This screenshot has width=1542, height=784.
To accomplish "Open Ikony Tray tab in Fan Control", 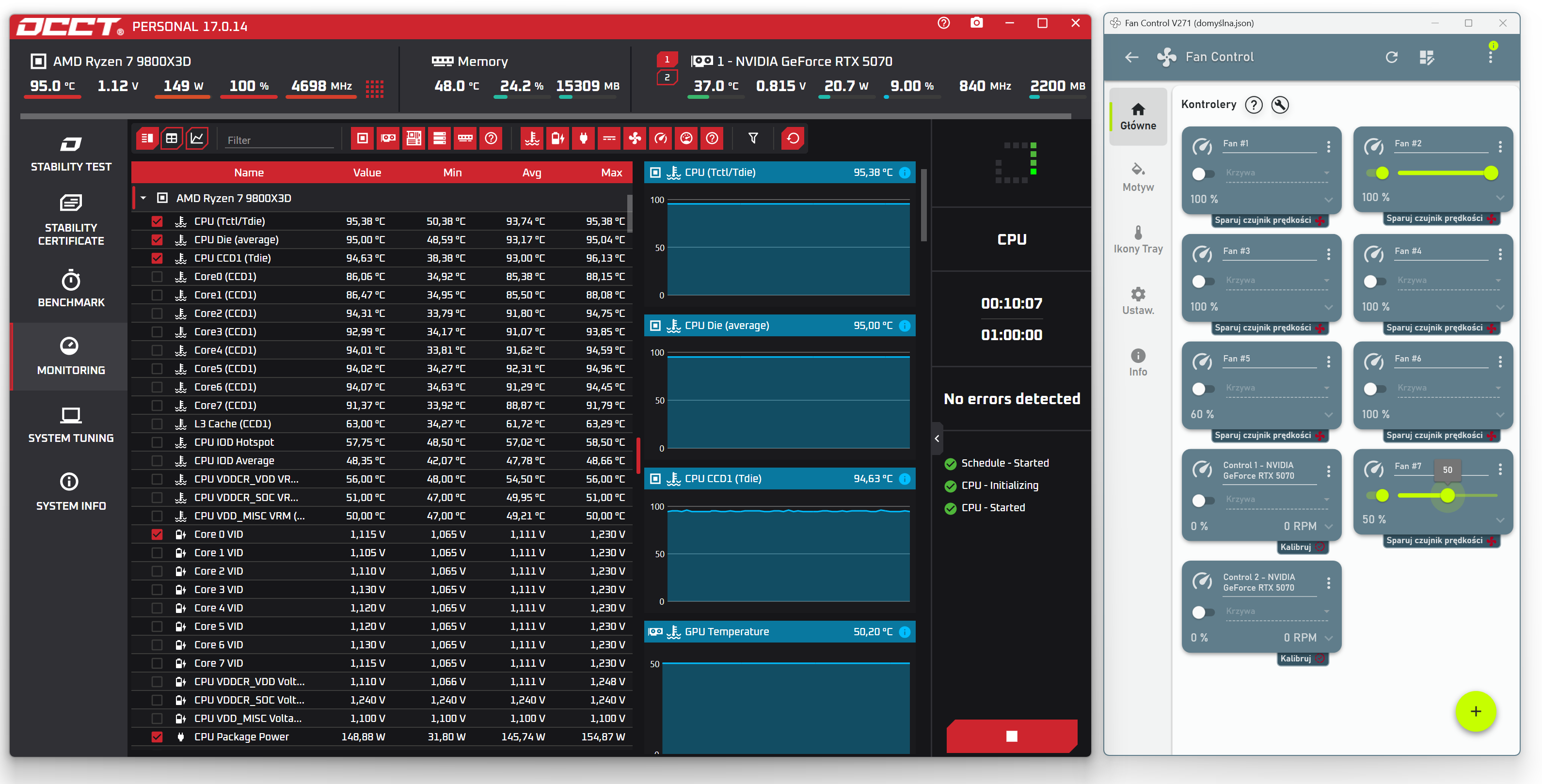I will point(1138,239).
